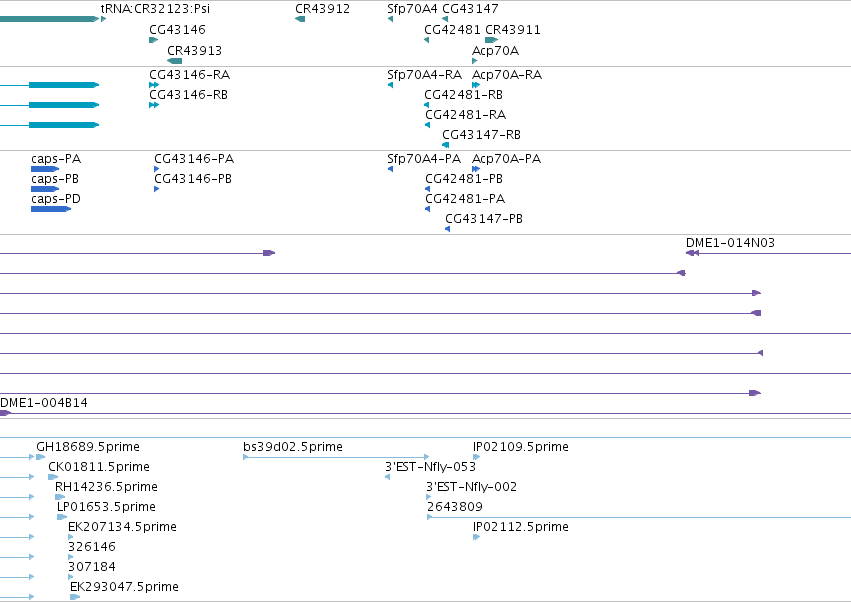Select the CG43147 gene label
851x602 pixels.
pyautogui.click(x=470, y=9)
